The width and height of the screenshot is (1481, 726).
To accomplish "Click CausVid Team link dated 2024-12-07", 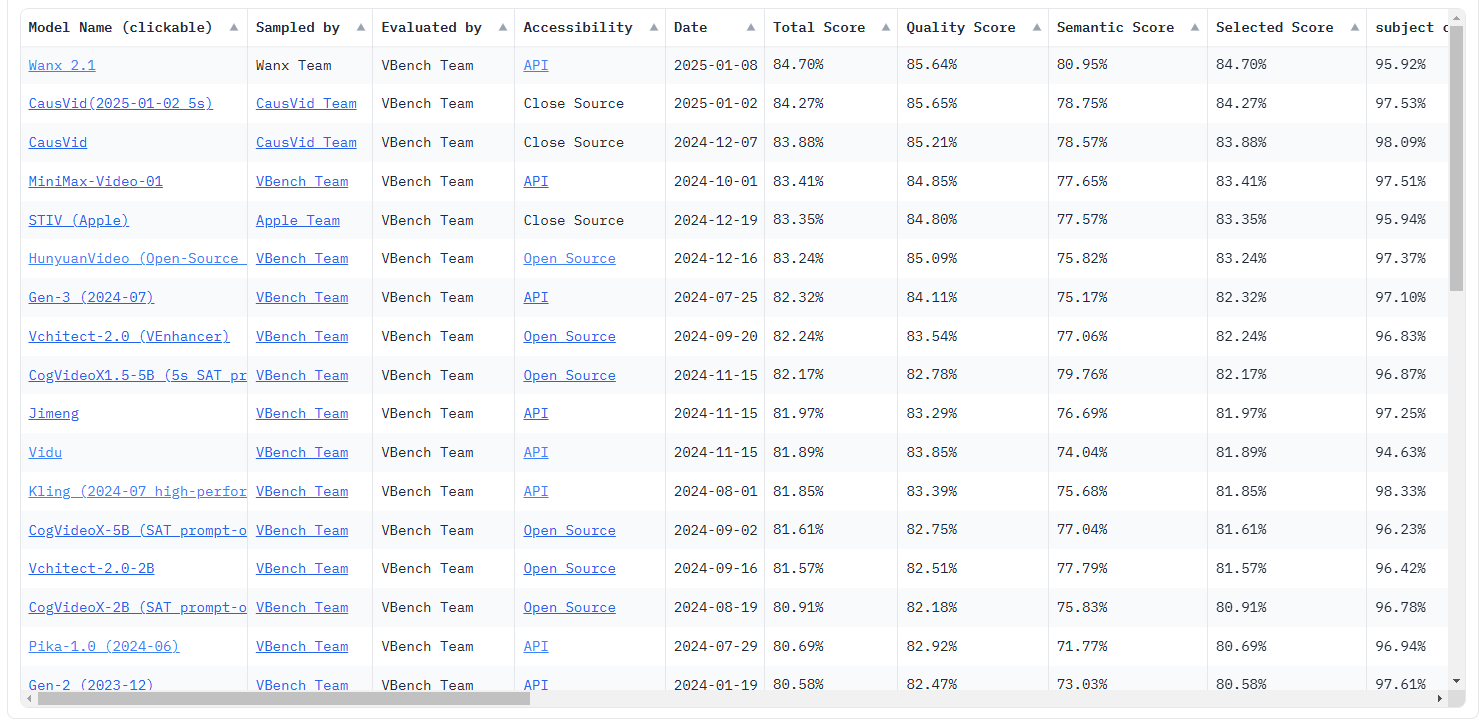I will pos(306,142).
